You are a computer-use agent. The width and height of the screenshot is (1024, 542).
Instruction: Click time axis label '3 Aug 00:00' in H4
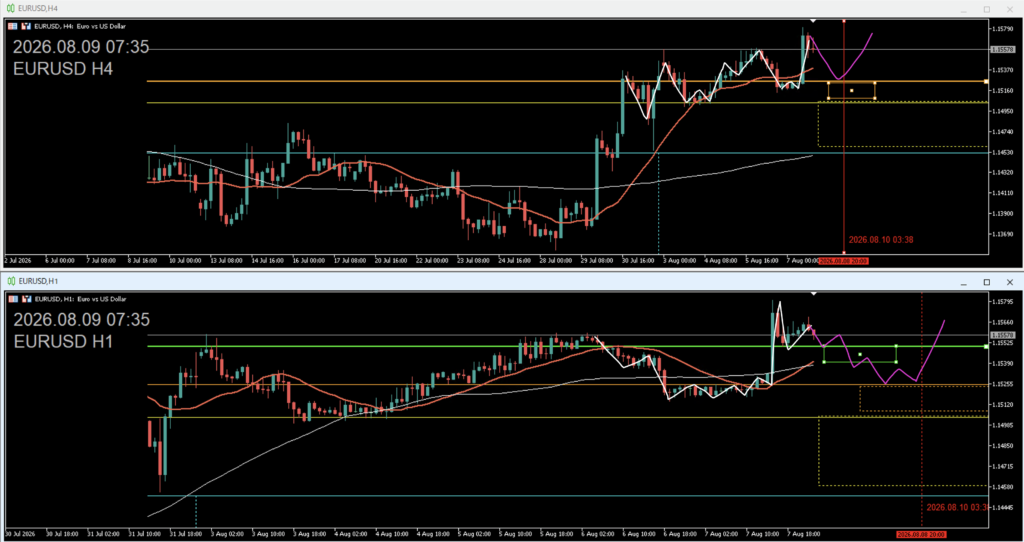click(x=681, y=261)
